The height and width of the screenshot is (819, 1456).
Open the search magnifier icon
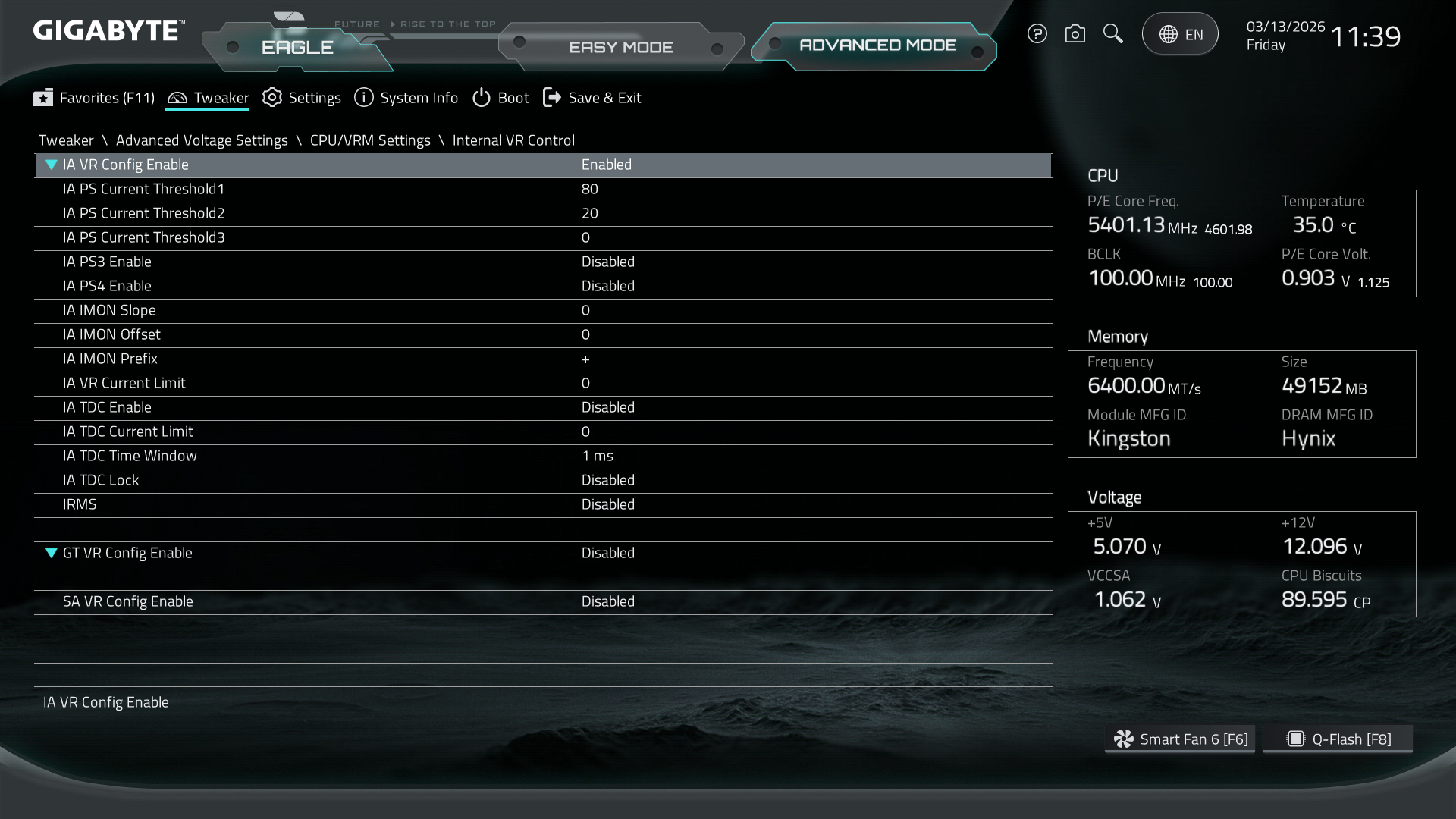pos(1112,33)
